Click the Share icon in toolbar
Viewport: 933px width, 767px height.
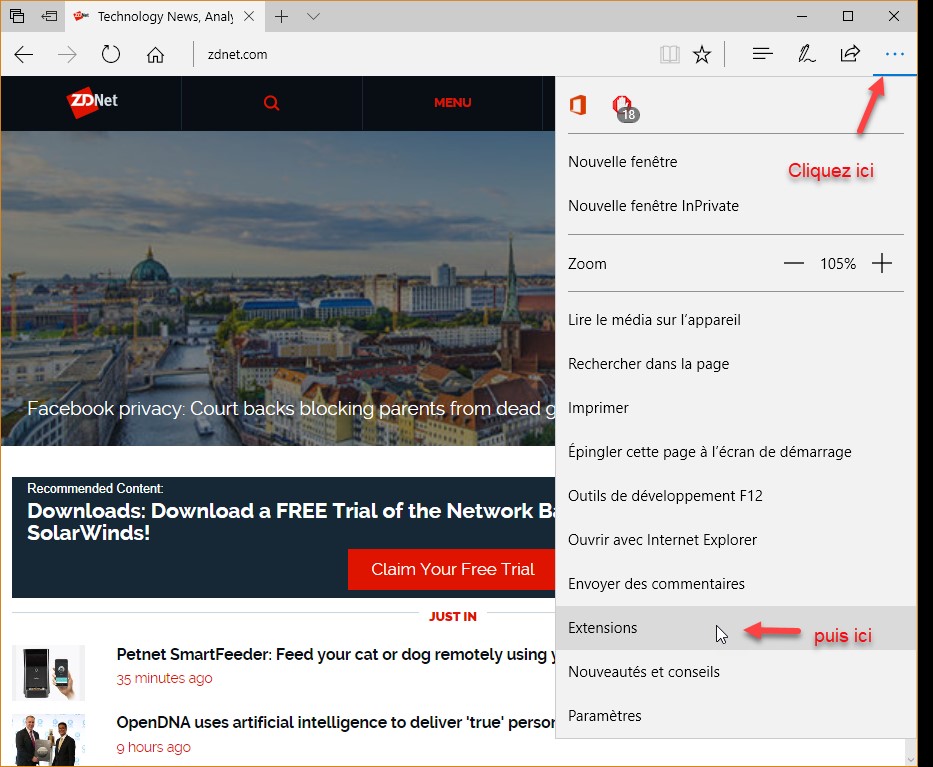click(x=850, y=54)
